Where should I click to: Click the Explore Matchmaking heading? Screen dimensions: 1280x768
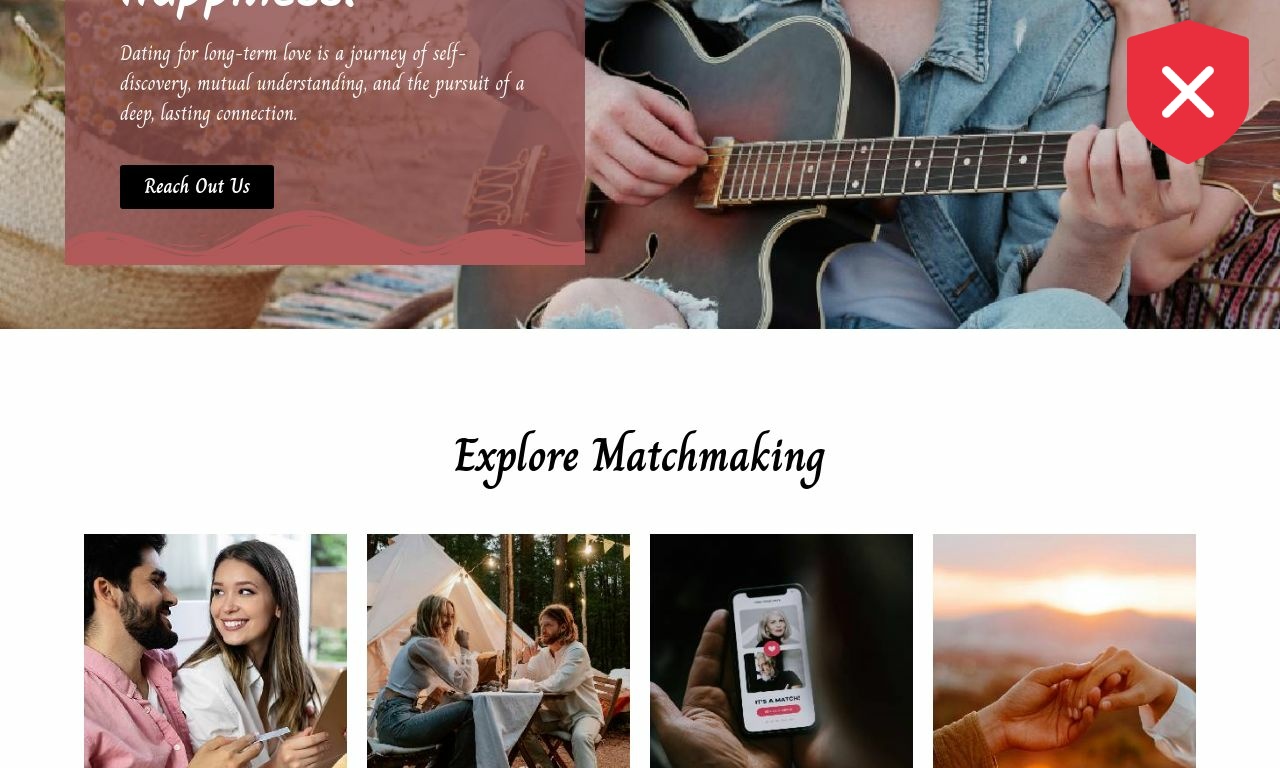coord(639,457)
